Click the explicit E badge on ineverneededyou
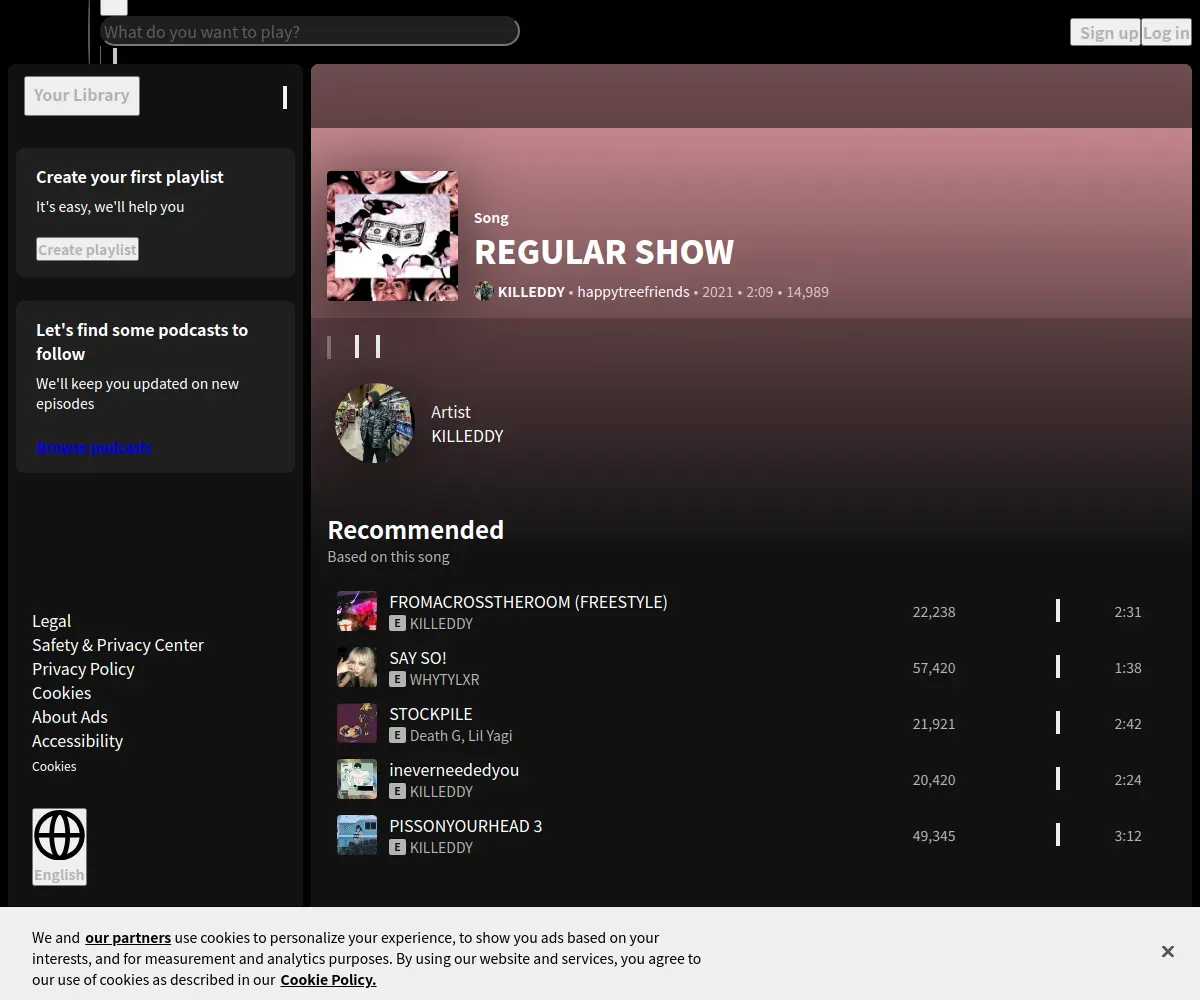The width and height of the screenshot is (1200, 1000). pos(397,791)
